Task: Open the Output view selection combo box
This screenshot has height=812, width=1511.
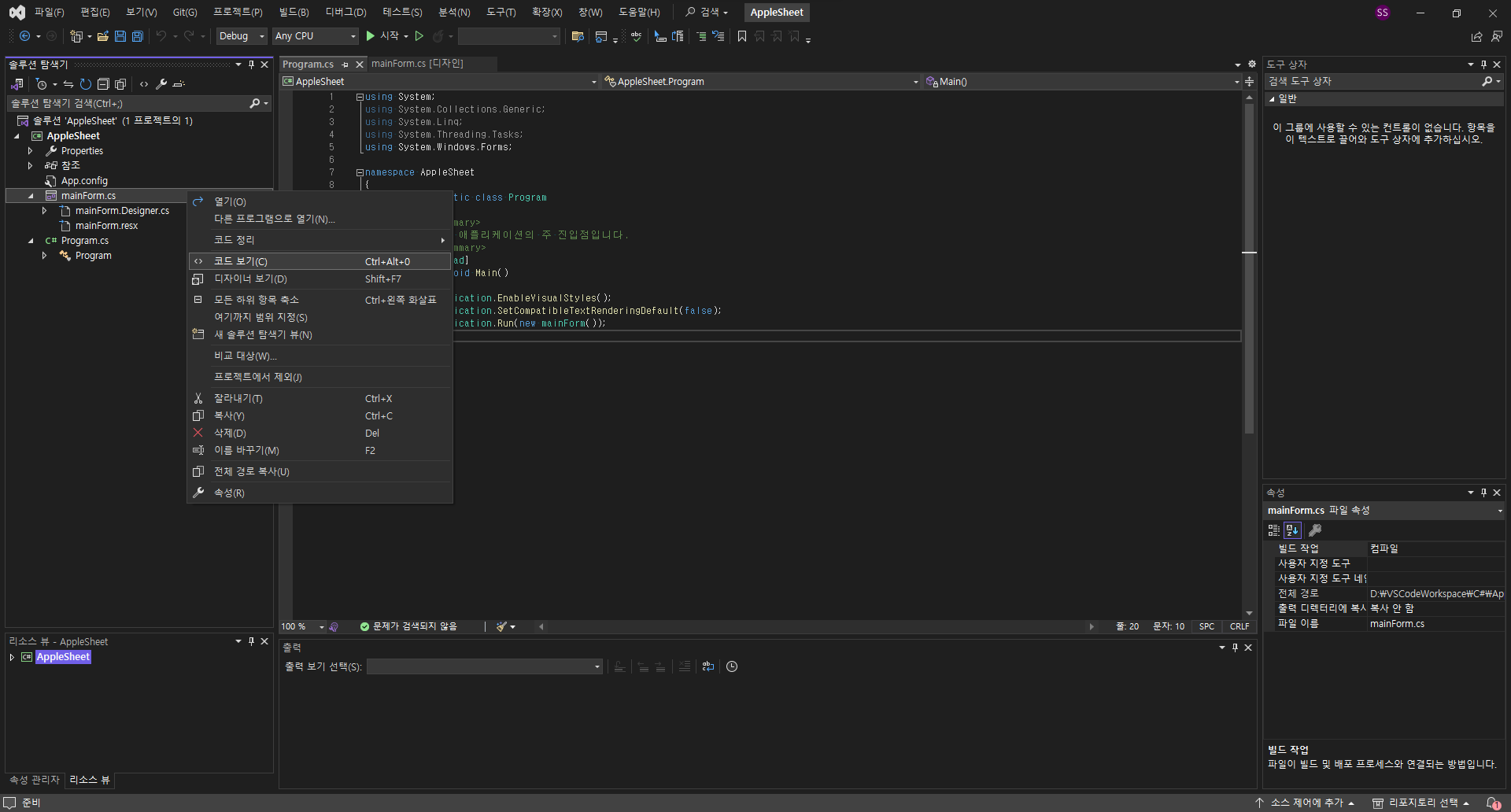Action: [x=484, y=667]
